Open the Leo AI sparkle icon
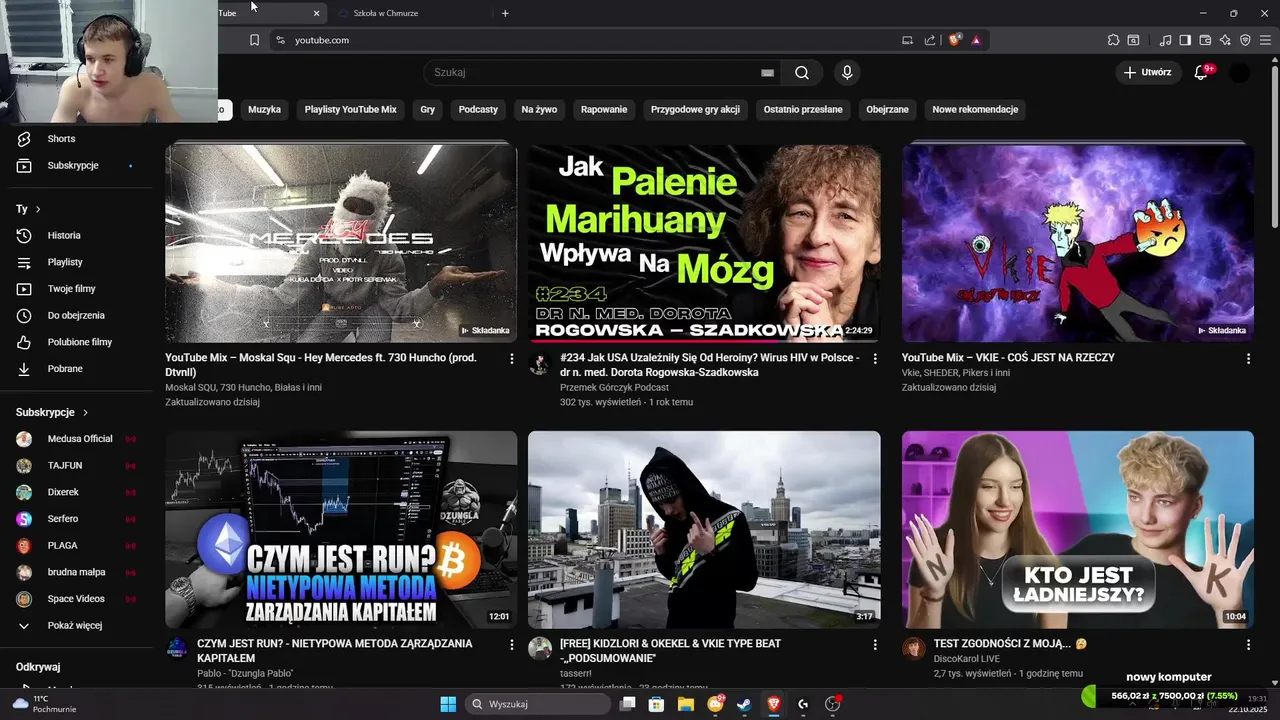Viewport: 1280px width, 720px height. click(1225, 40)
